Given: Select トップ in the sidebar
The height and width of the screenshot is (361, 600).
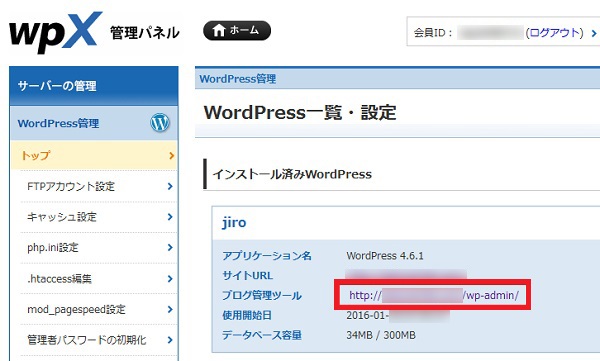Looking at the screenshot, I should click(94, 155).
